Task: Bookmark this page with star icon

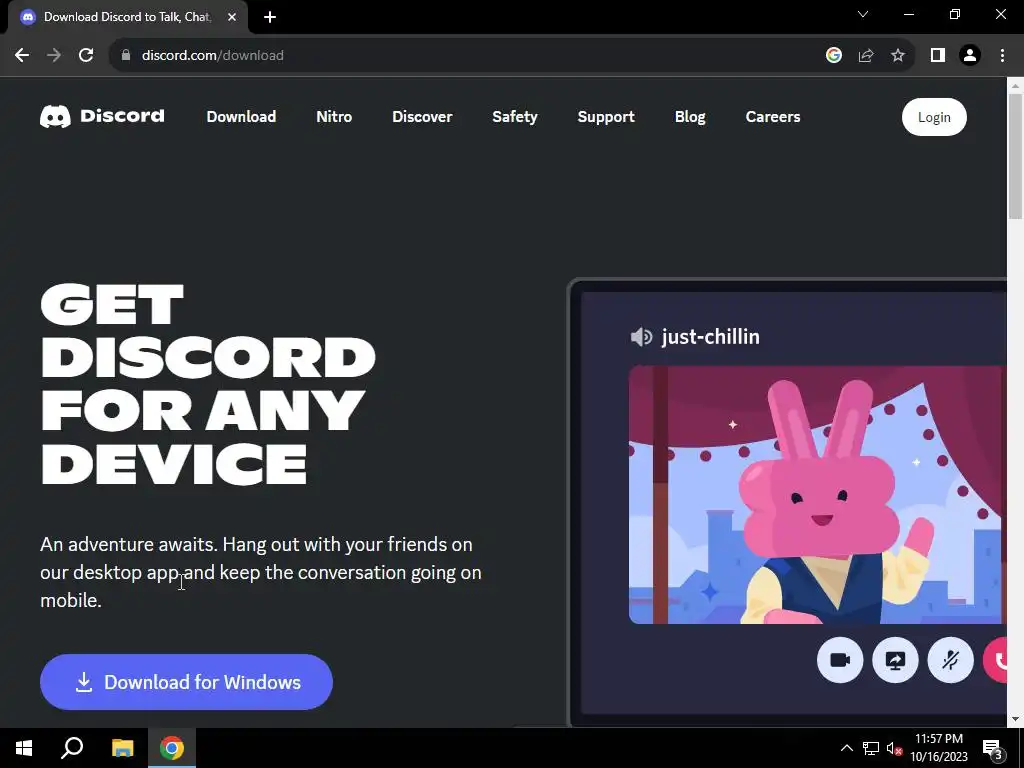Action: (898, 56)
